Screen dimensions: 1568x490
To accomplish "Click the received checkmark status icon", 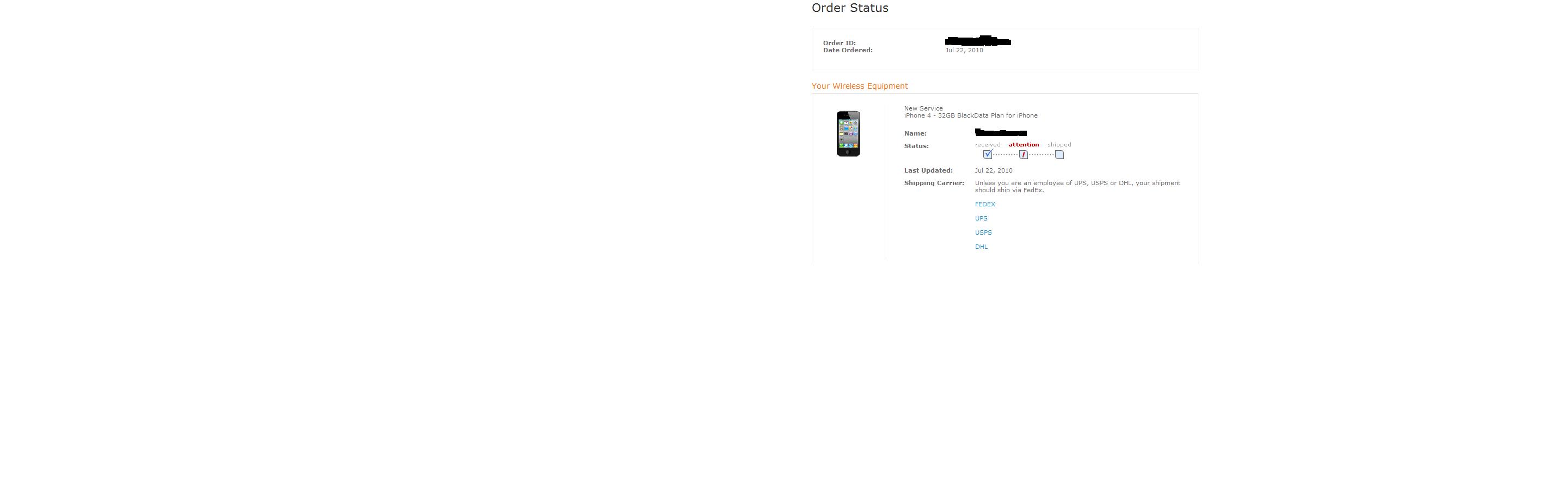I will coord(988,154).
